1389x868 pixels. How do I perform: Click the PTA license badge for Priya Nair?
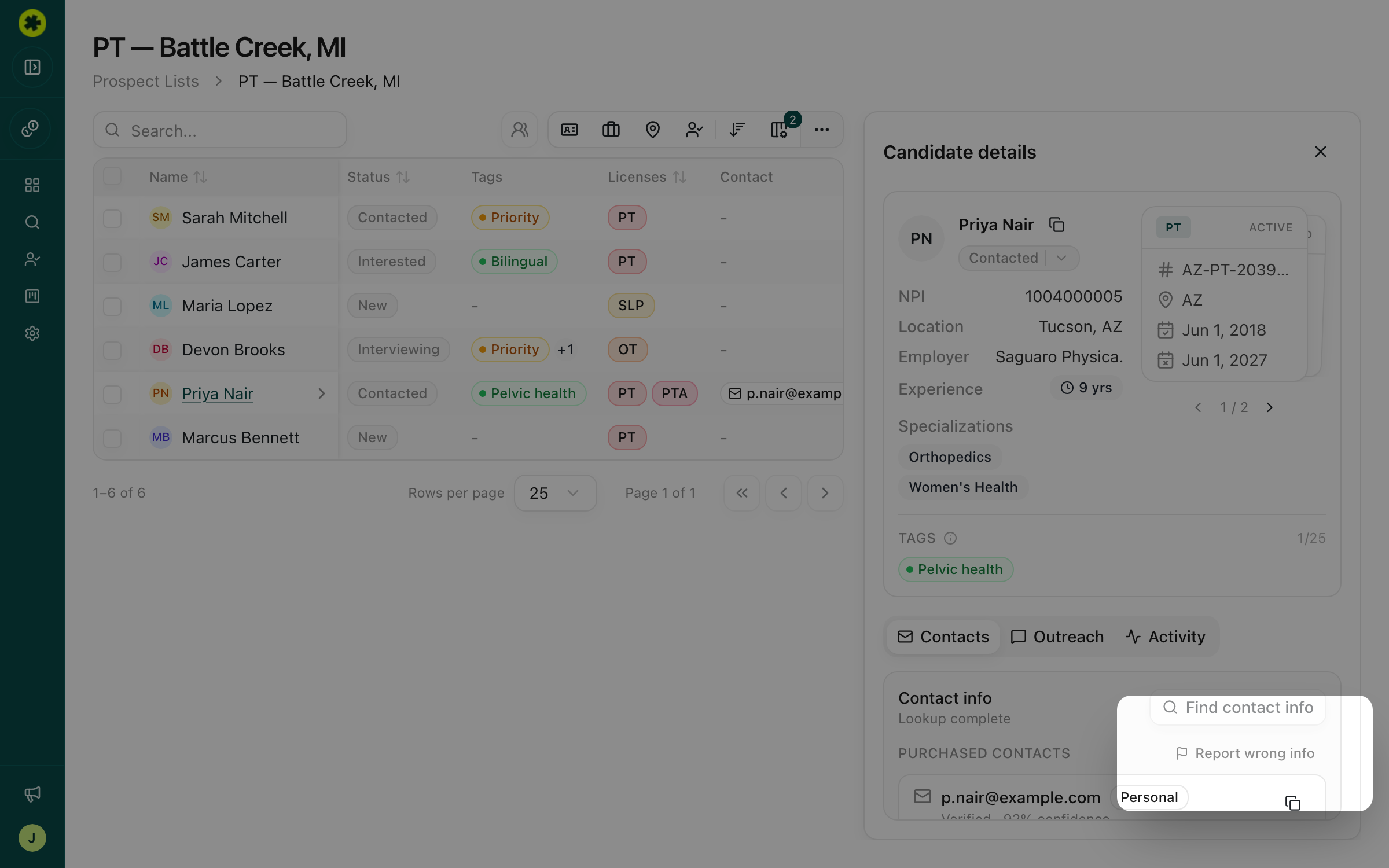pos(675,393)
